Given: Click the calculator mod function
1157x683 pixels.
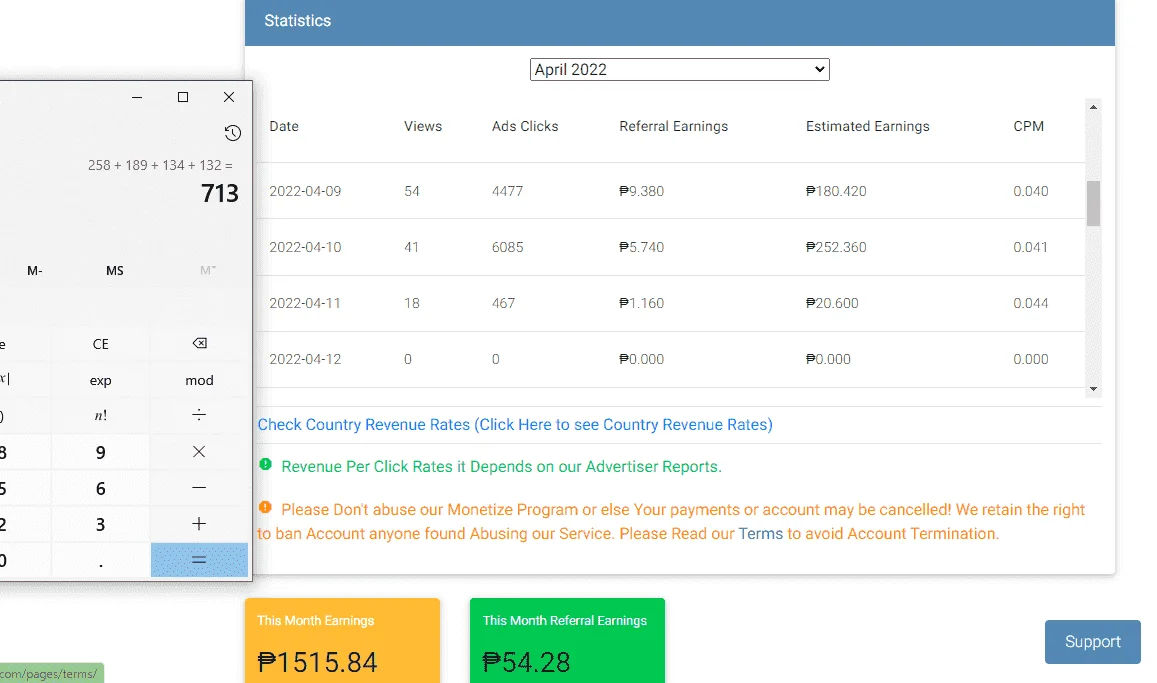Looking at the screenshot, I should tap(199, 380).
